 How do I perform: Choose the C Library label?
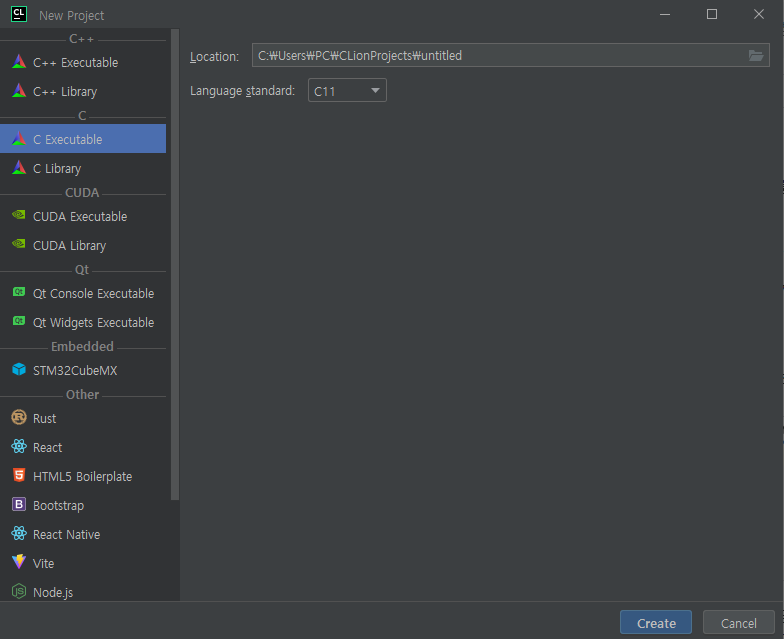click(x=57, y=168)
